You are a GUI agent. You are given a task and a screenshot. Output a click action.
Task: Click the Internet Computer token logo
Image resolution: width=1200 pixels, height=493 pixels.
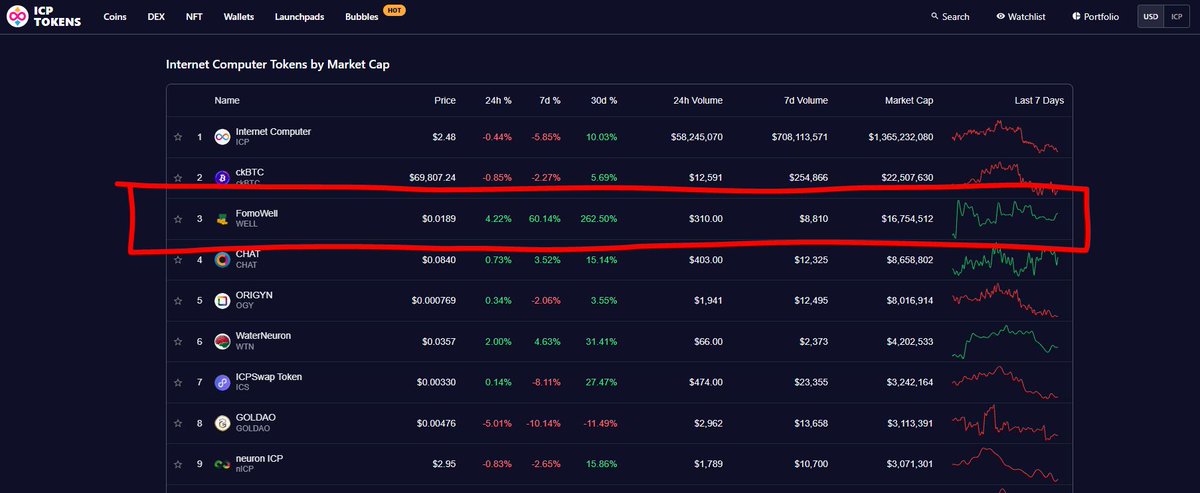(x=222, y=137)
